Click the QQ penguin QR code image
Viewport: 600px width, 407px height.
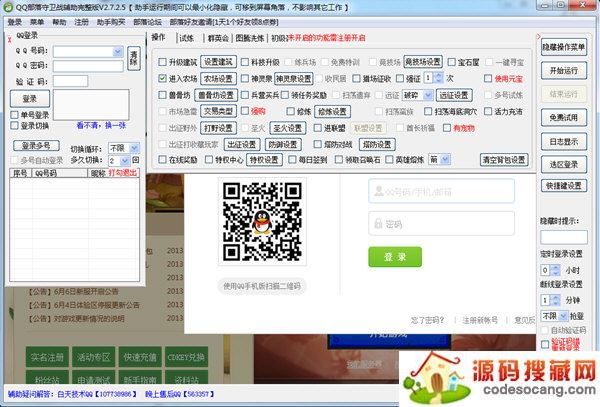click(262, 221)
